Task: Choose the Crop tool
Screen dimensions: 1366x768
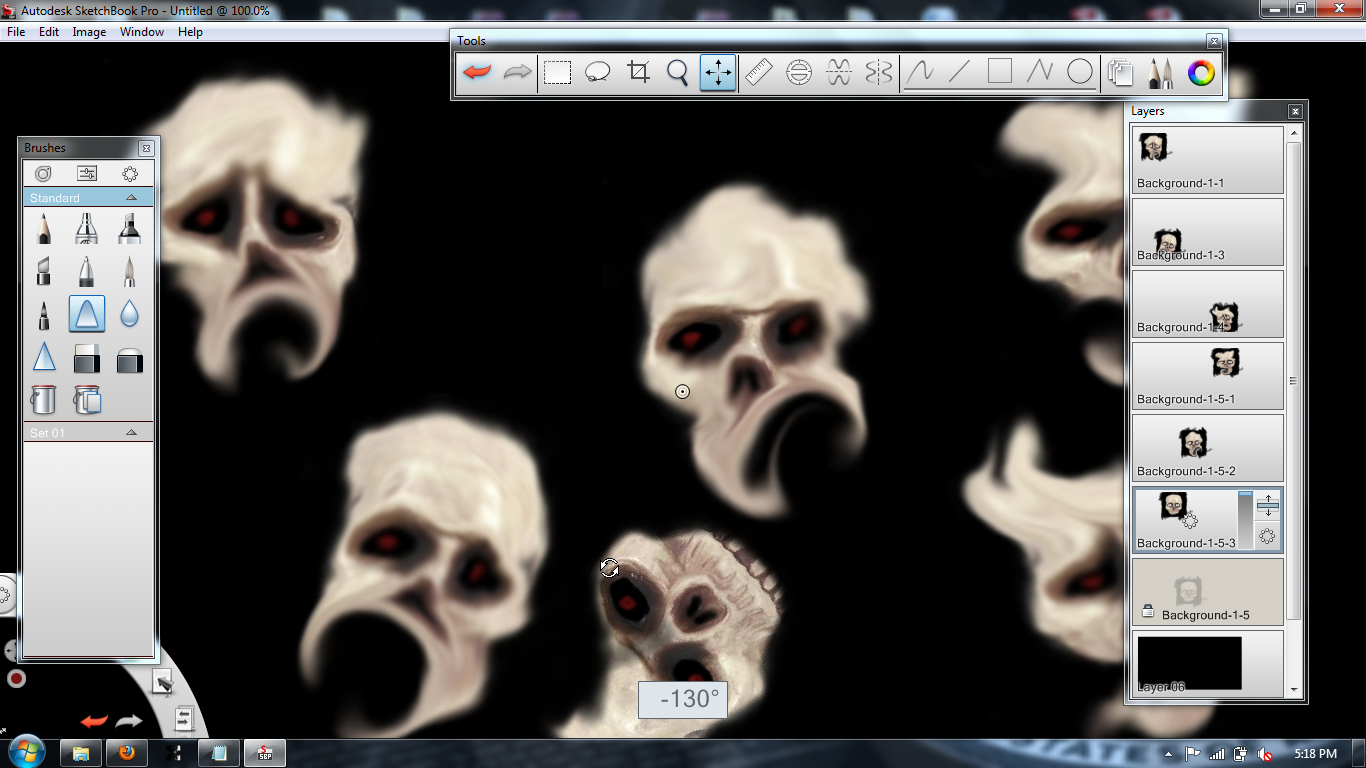Action: [x=638, y=73]
